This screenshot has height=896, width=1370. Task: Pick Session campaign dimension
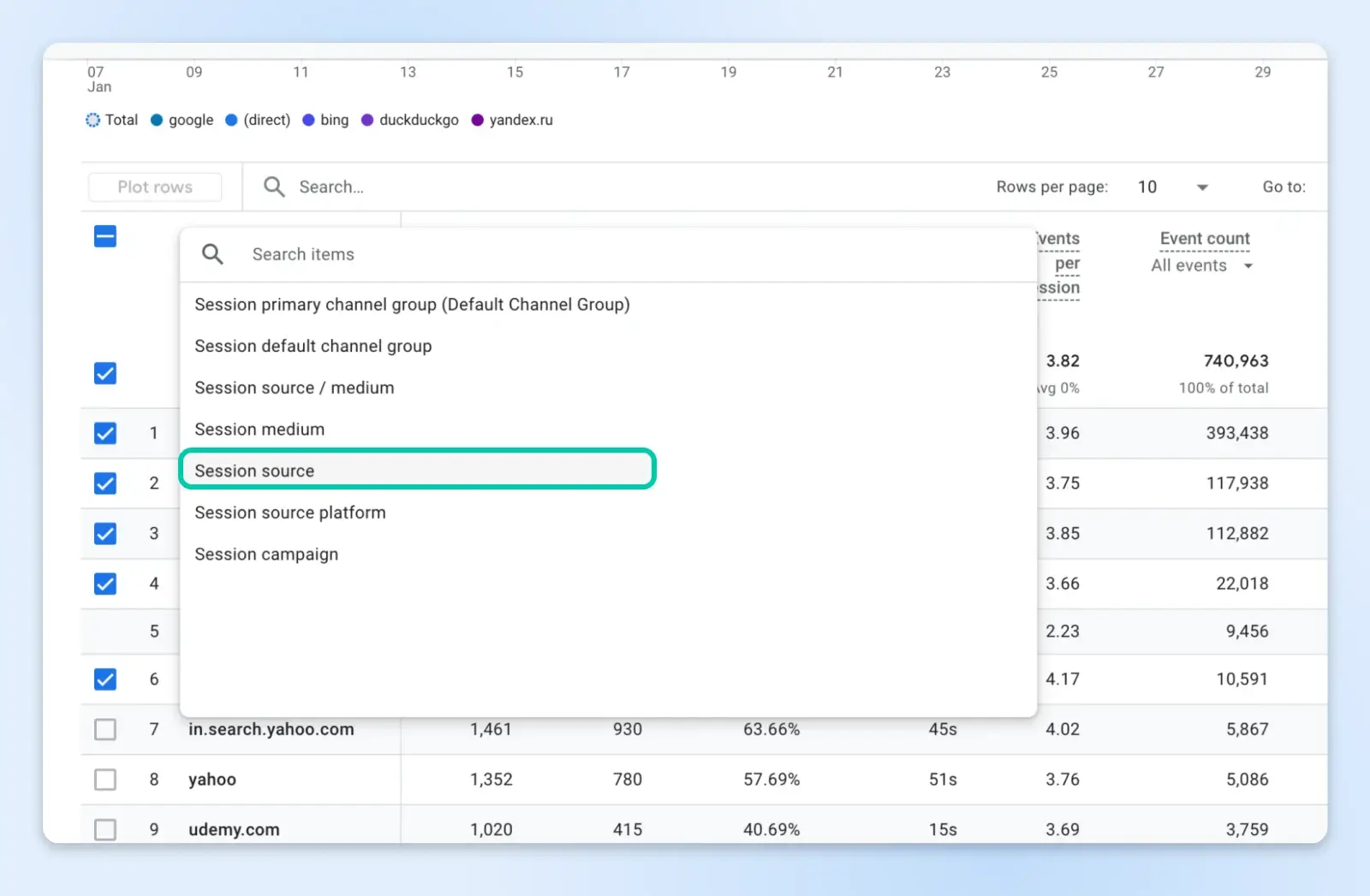266,555
